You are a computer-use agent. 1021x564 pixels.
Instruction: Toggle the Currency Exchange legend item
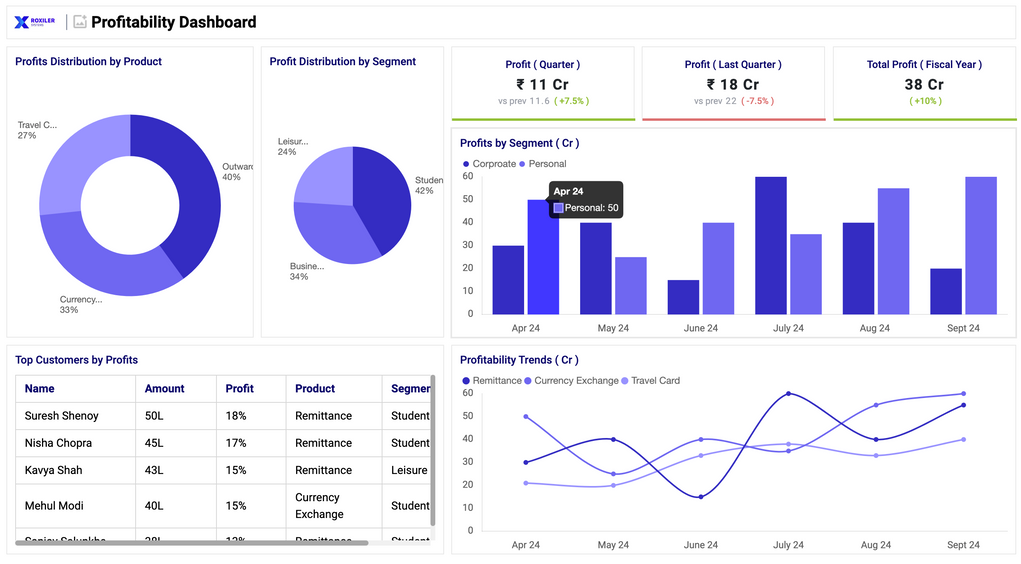[570, 381]
